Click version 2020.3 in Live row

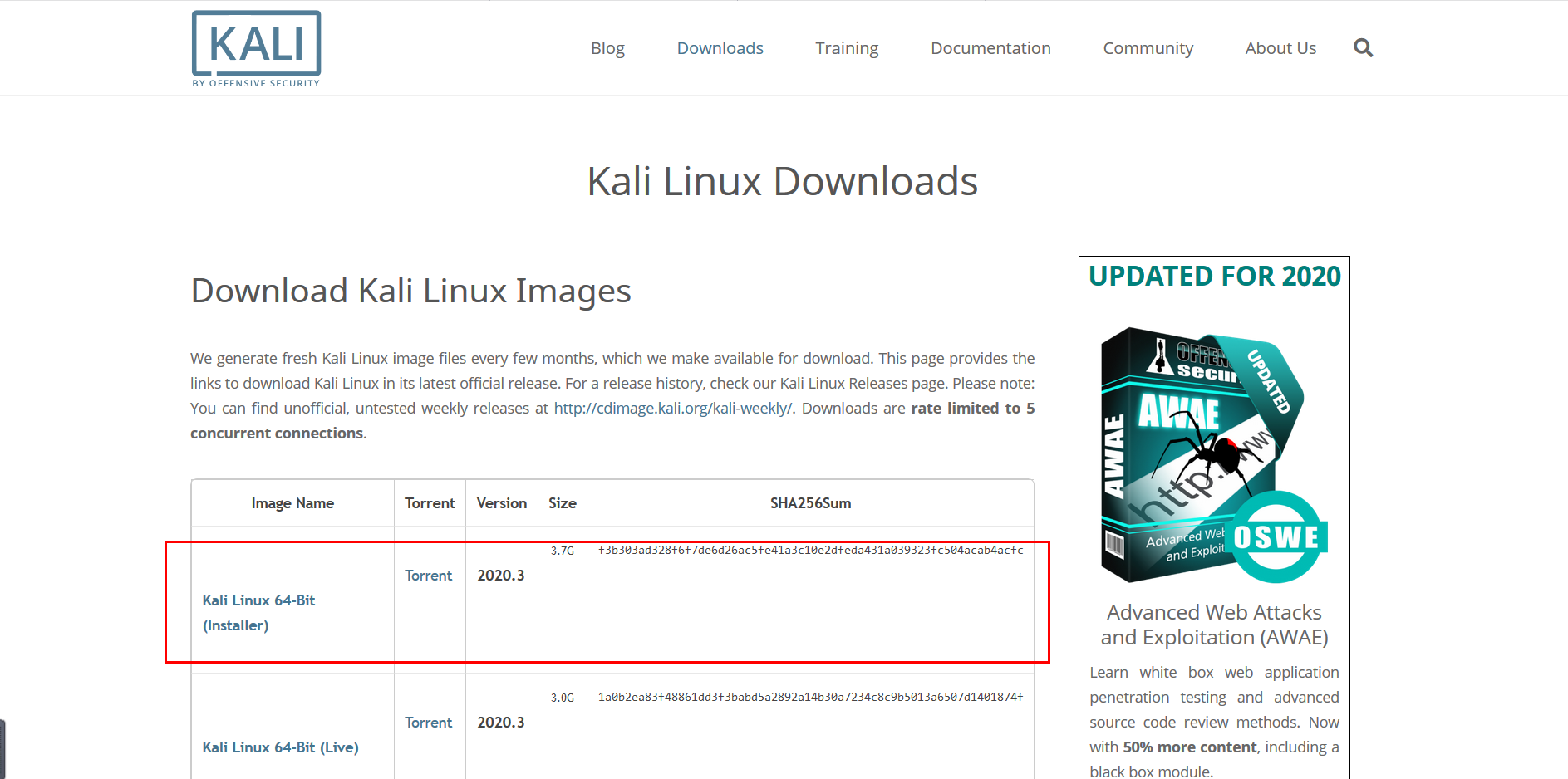point(500,722)
